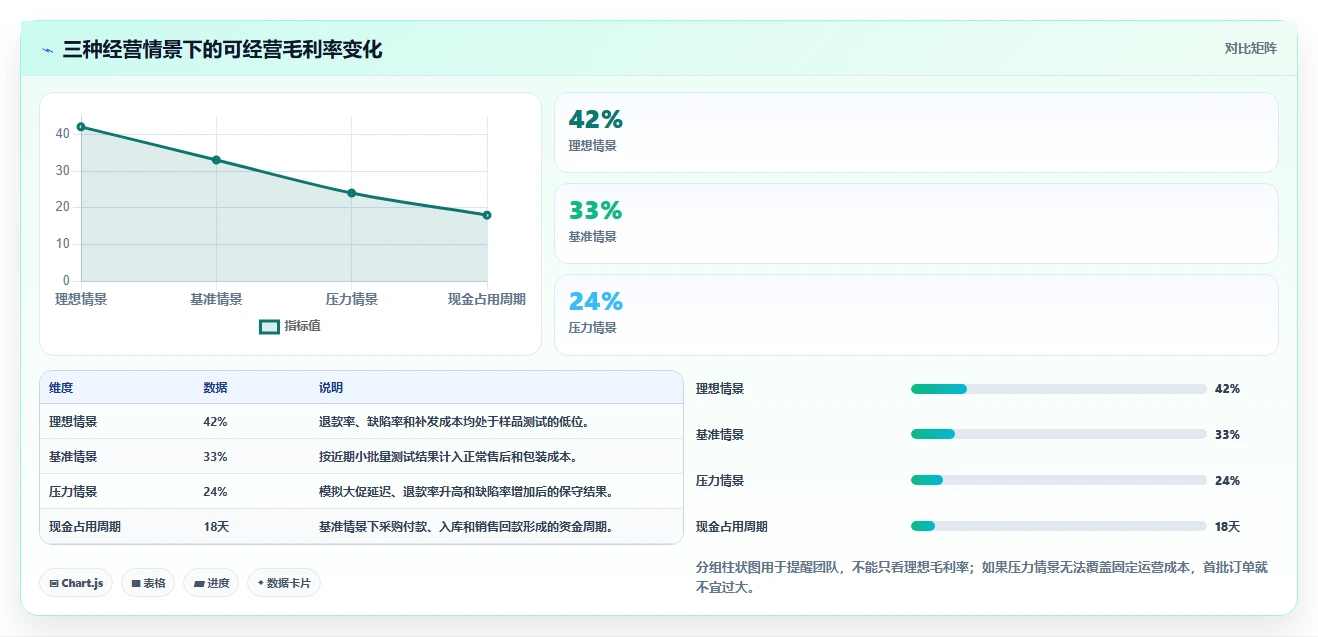
Task: Click the x-axis label 理想情景 on chart
Action: [81, 299]
